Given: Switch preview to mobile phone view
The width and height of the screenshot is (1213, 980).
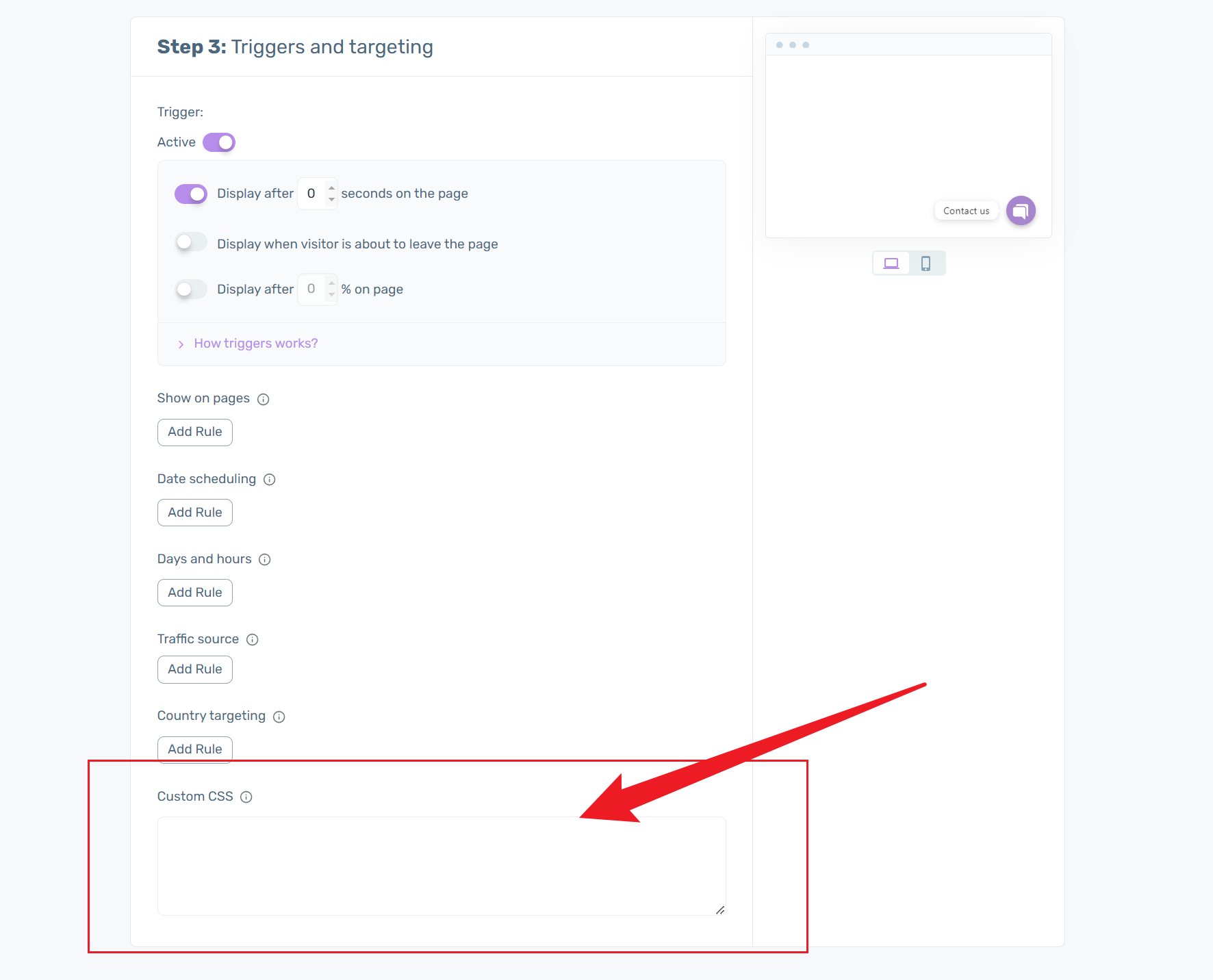Looking at the screenshot, I should 926,263.
